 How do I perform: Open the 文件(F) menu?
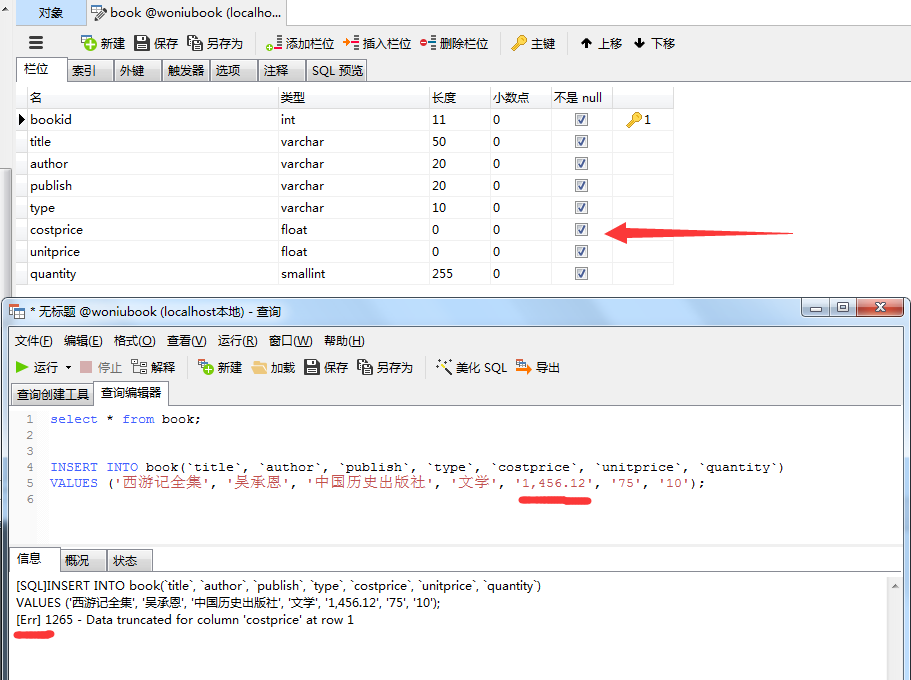[33, 341]
